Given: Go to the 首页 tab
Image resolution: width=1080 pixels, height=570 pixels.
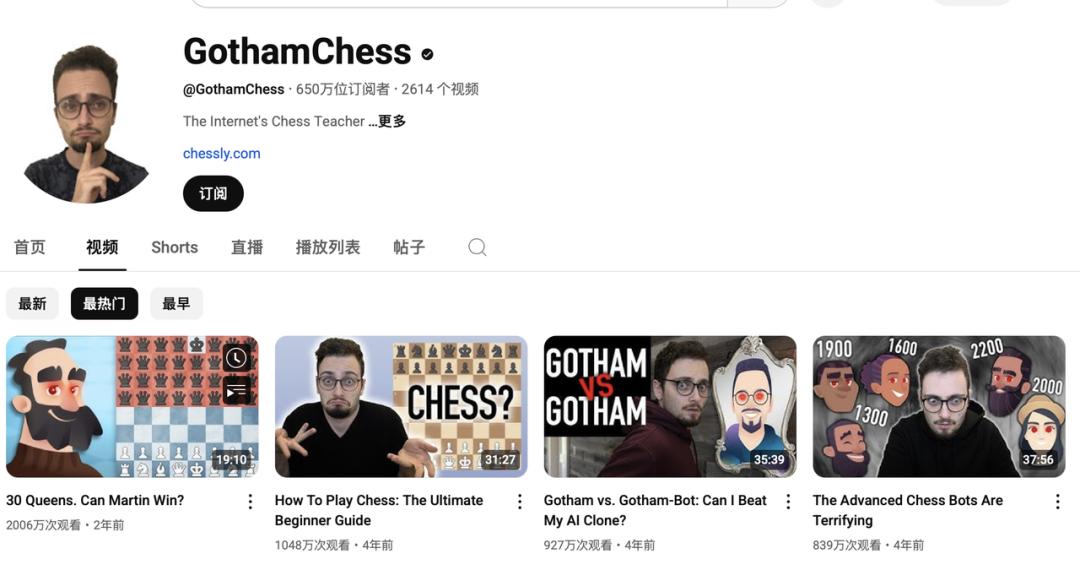Looking at the screenshot, I should click(x=30, y=247).
